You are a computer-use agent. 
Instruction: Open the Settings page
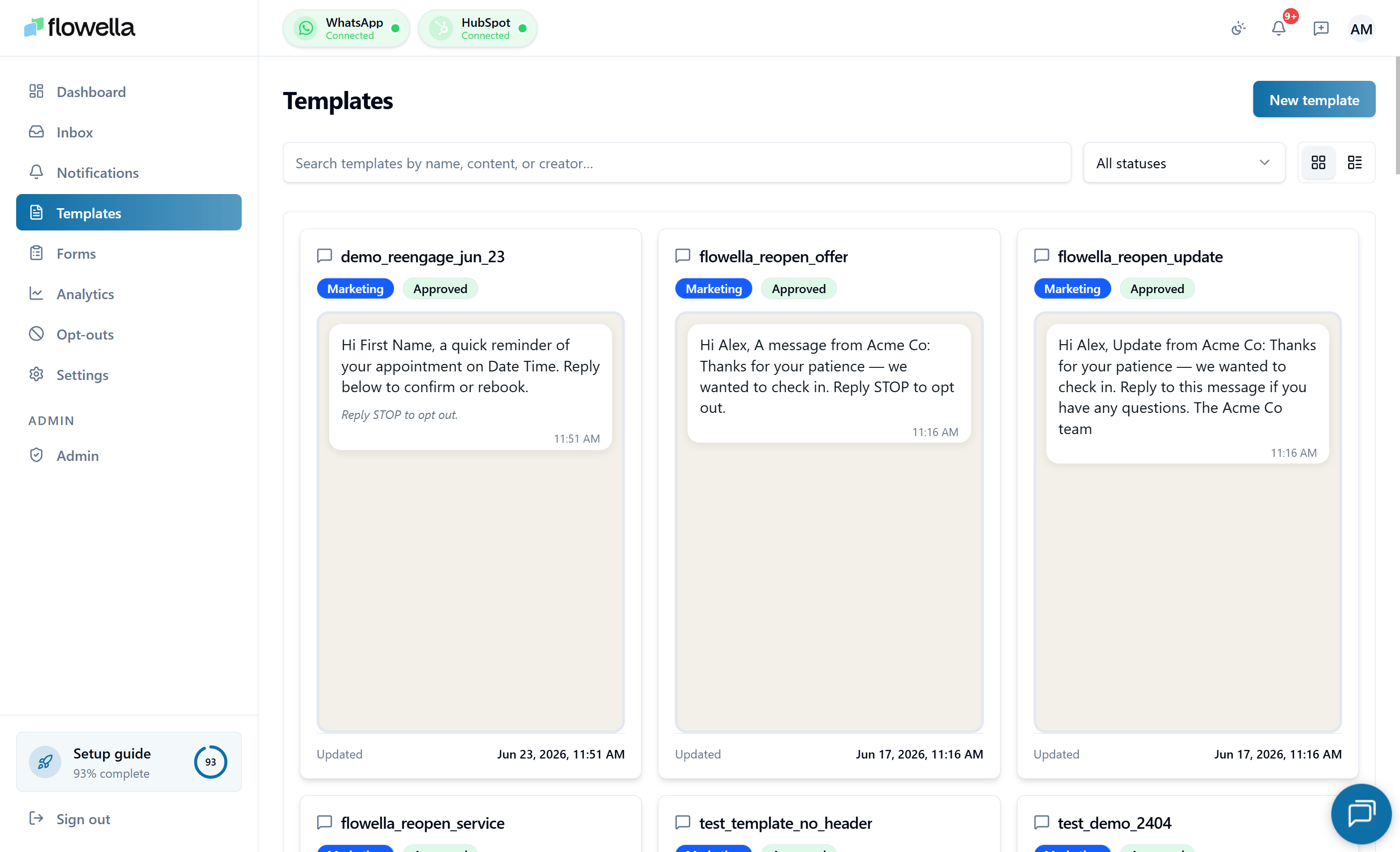coord(129,374)
